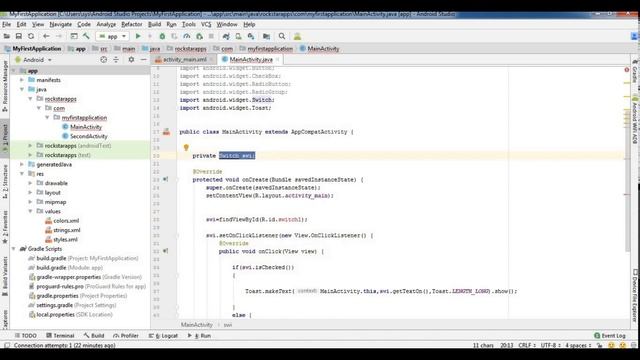The image size is (640, 360).
Task: Open the AVD Manager icon
Action: coord(238,36)
